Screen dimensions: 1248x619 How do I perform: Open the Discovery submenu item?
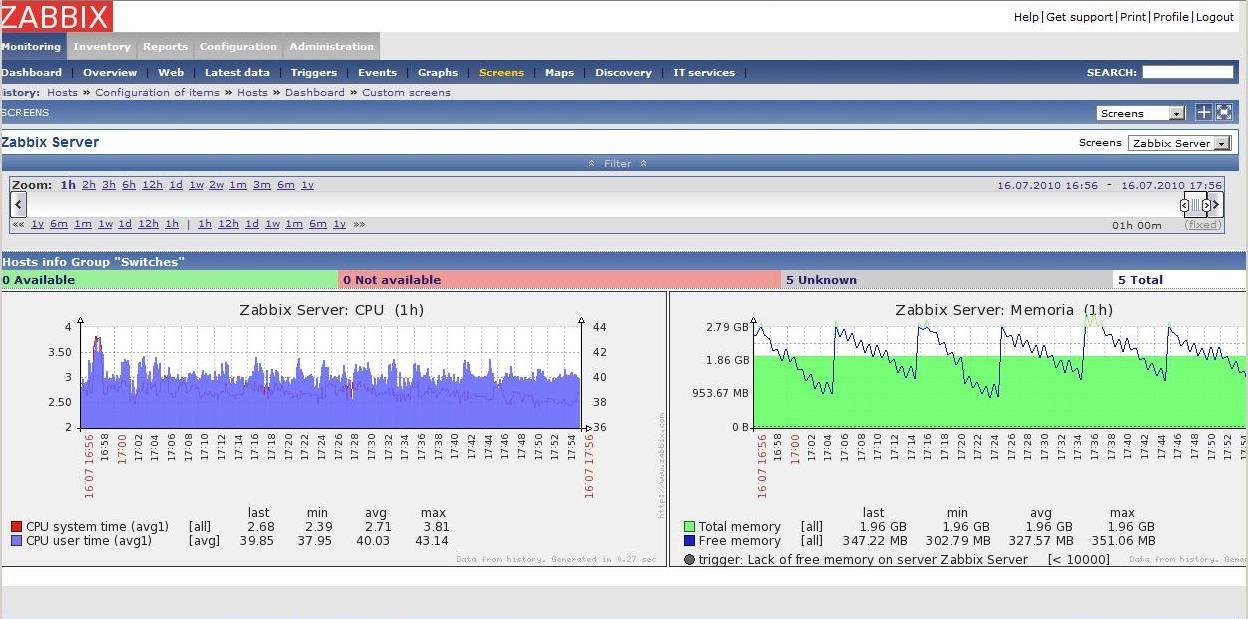(x=623, y=72)
